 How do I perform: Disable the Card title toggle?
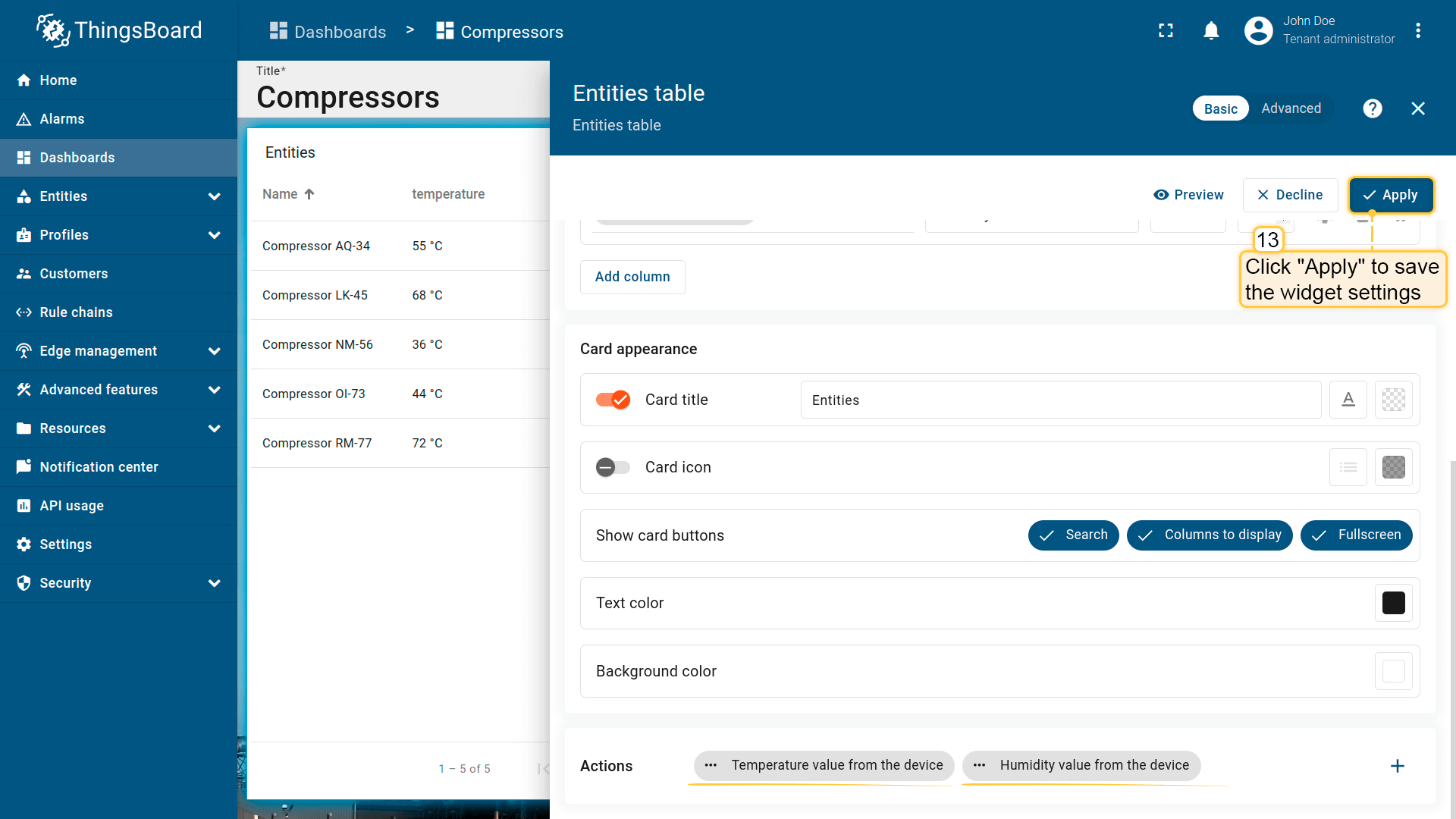(x=613, y=400)
